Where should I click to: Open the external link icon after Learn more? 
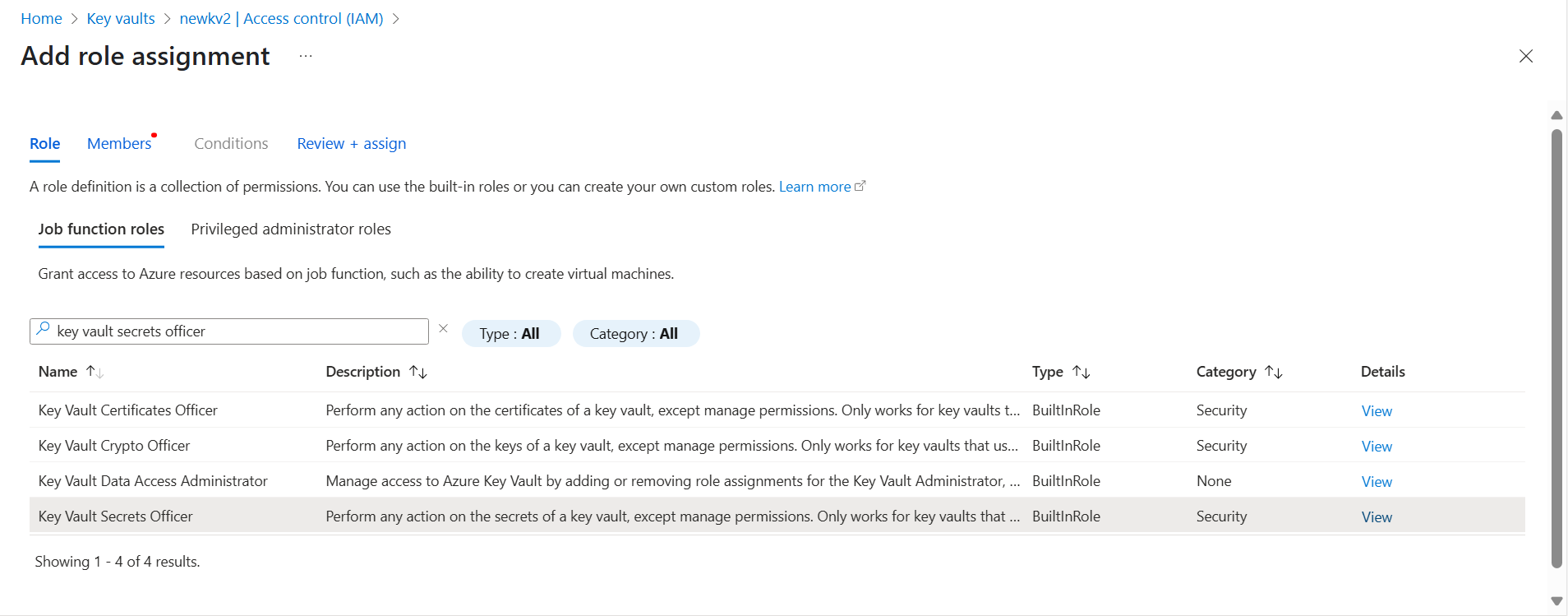[860, 186]
